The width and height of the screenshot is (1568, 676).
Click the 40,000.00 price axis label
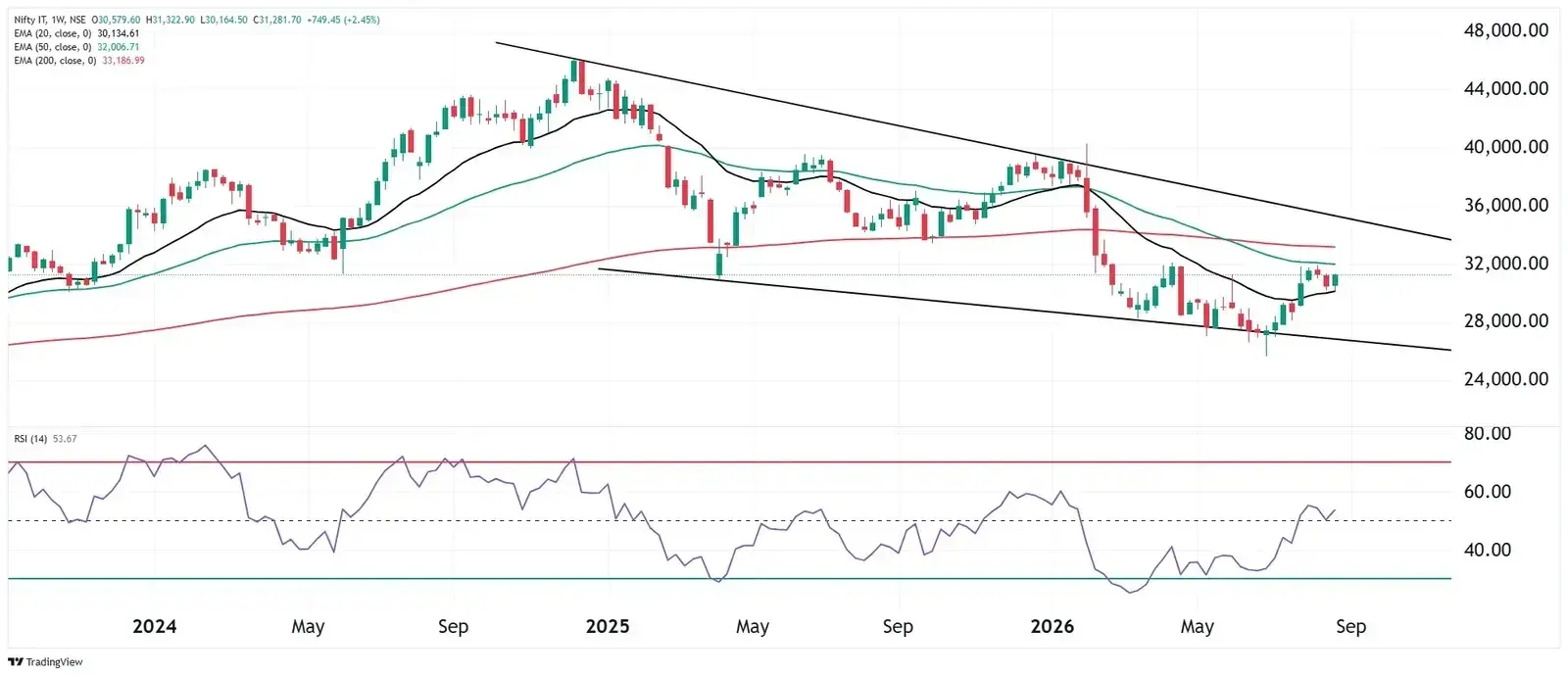pyautogui.click(x=1505, y=147)
